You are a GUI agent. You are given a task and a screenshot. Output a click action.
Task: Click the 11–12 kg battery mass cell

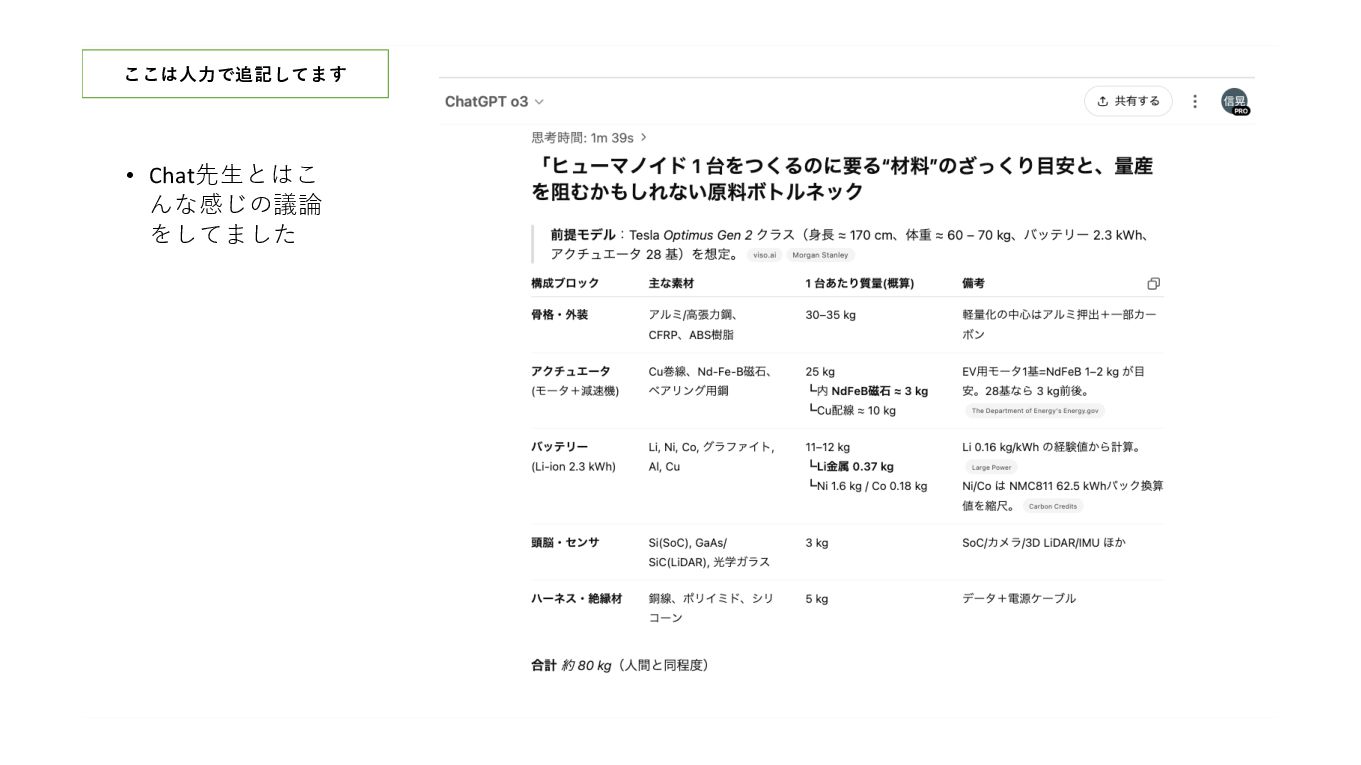pyautogui.click(x=827, y=447)
